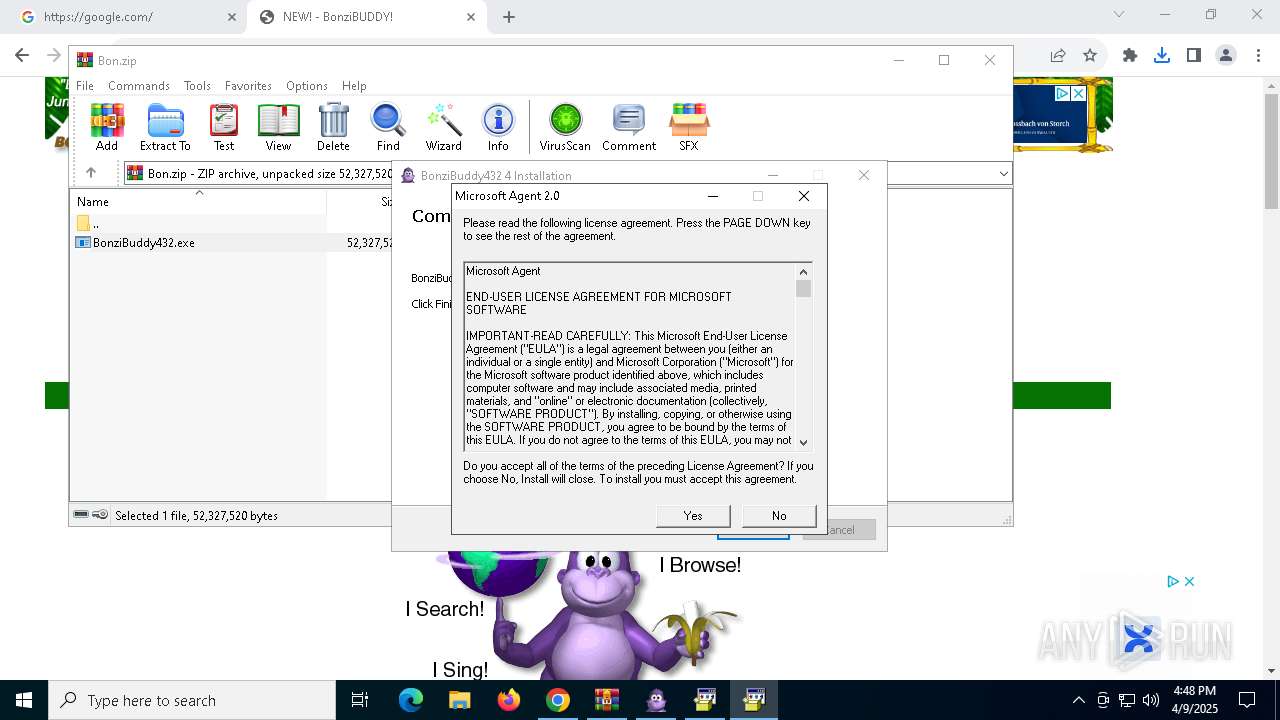This screenshot has width=1280, height=720.
Task: Open the Chrome profile avatar
Action: pyautogui.click(x=1226, y=56)
